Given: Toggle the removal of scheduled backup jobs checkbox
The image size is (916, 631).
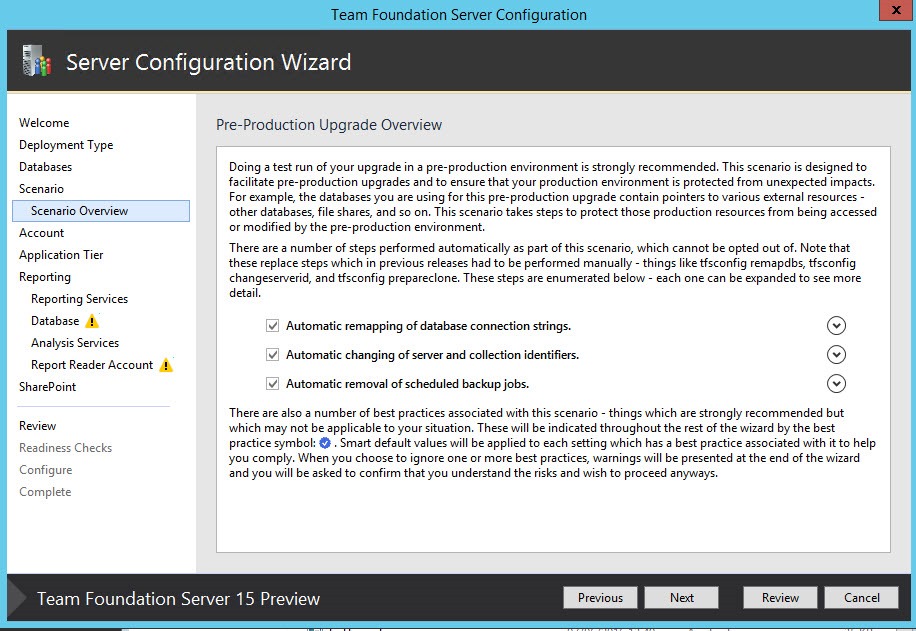Looking at the screenshot, I should (x=272, y=384).
